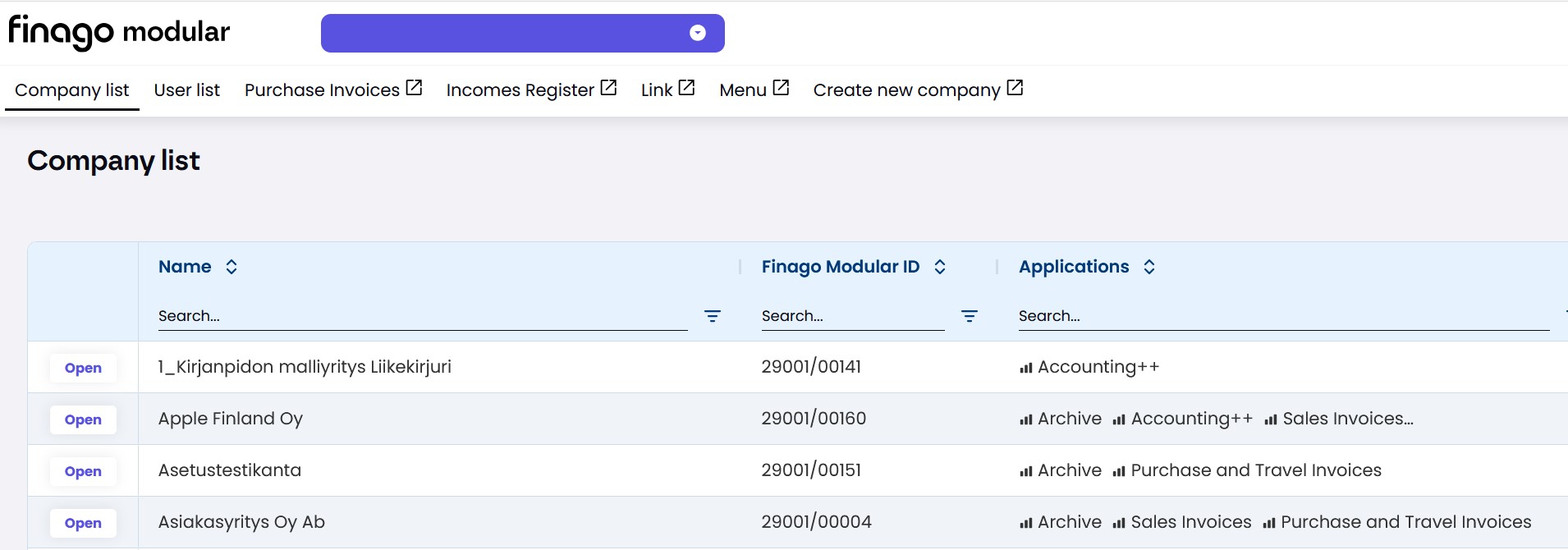This screenshot has height=550, width=1568.
Task: Click Purchase and Travel Invoices icon in Asetustestikanta row
Action: 1119,472
